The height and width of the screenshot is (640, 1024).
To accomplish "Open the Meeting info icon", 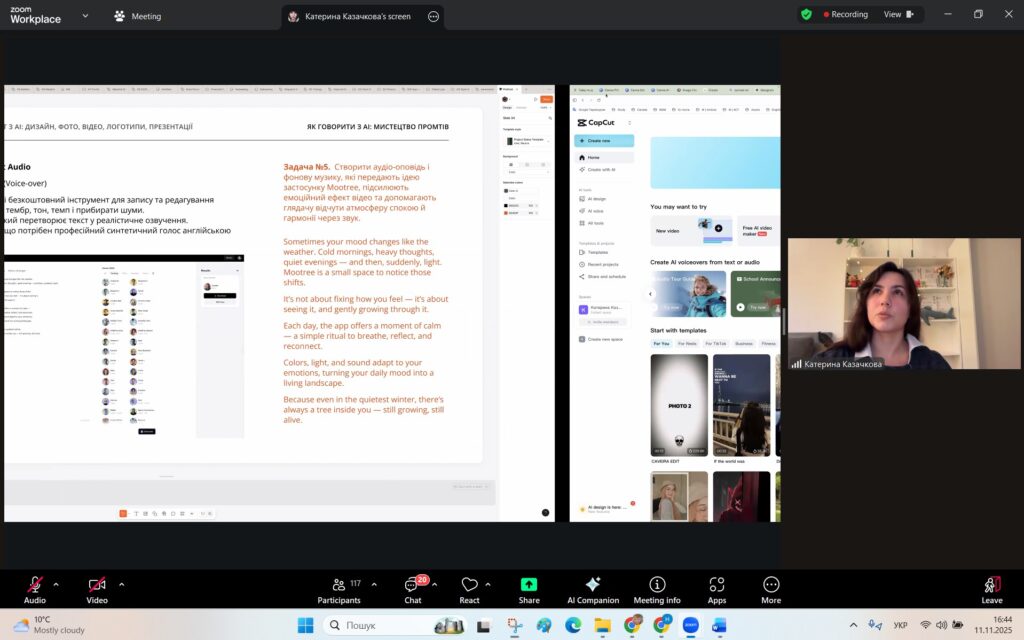I will [656, 588].
